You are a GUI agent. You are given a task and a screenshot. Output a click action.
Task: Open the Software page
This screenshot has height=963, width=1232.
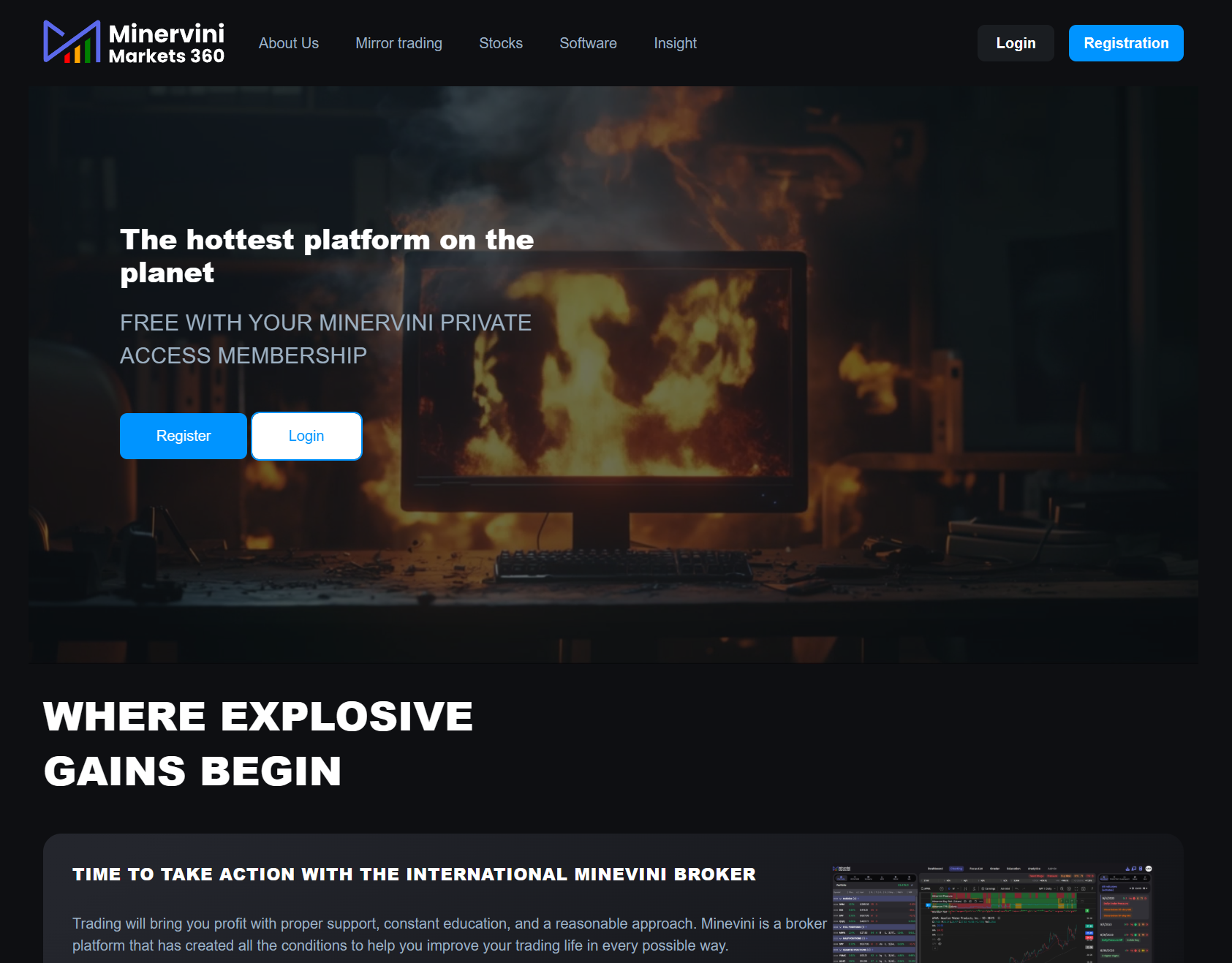click(x=588, y=43)
